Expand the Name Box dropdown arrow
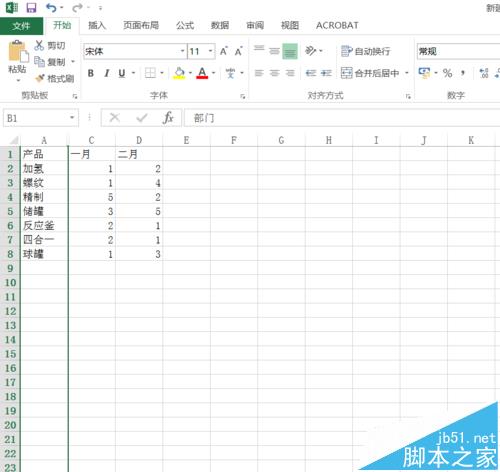Image resolution: width=500 pixels, height=472 pixels. coord(72,118)
